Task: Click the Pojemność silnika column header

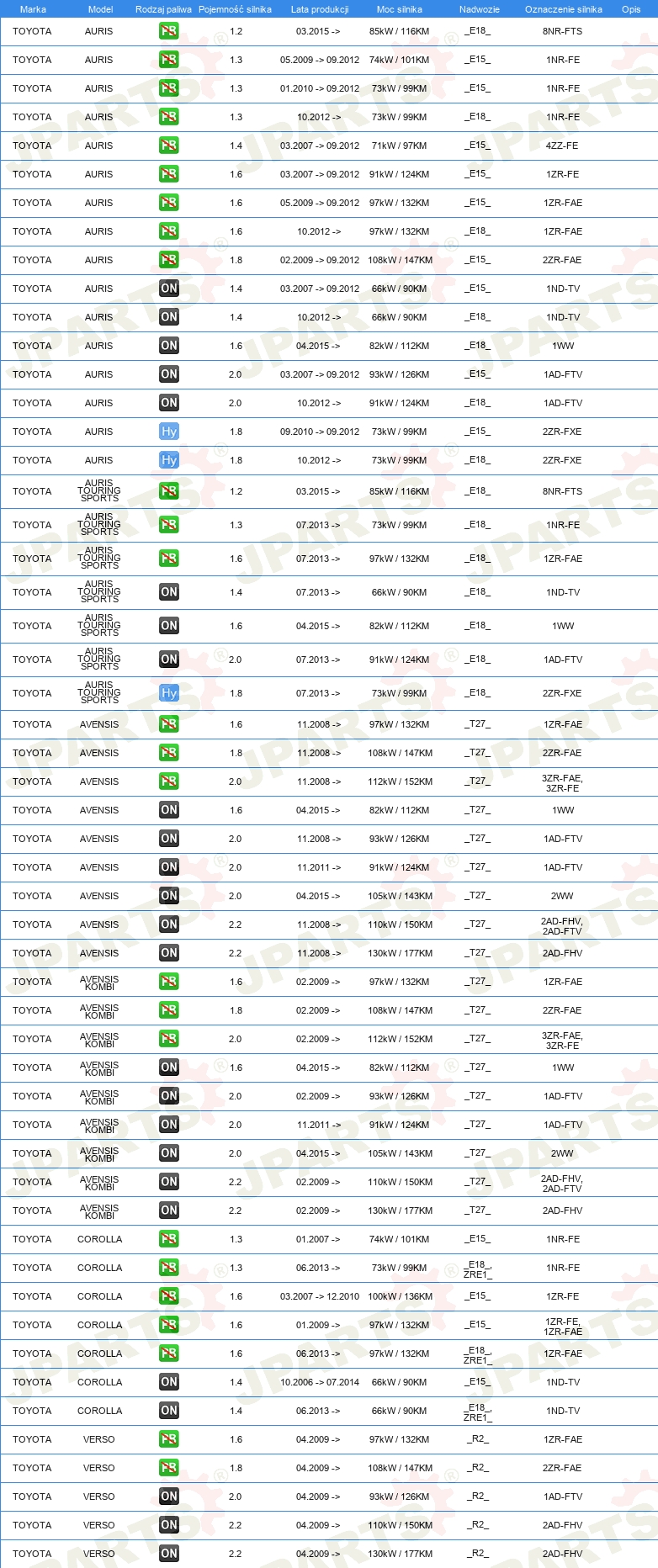Action: click(235, 9)
